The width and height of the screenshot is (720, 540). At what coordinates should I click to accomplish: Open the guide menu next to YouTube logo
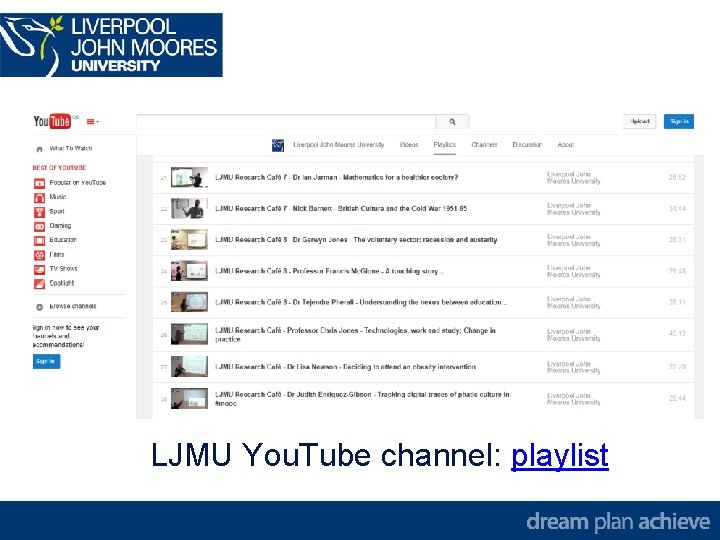point(93,122)
